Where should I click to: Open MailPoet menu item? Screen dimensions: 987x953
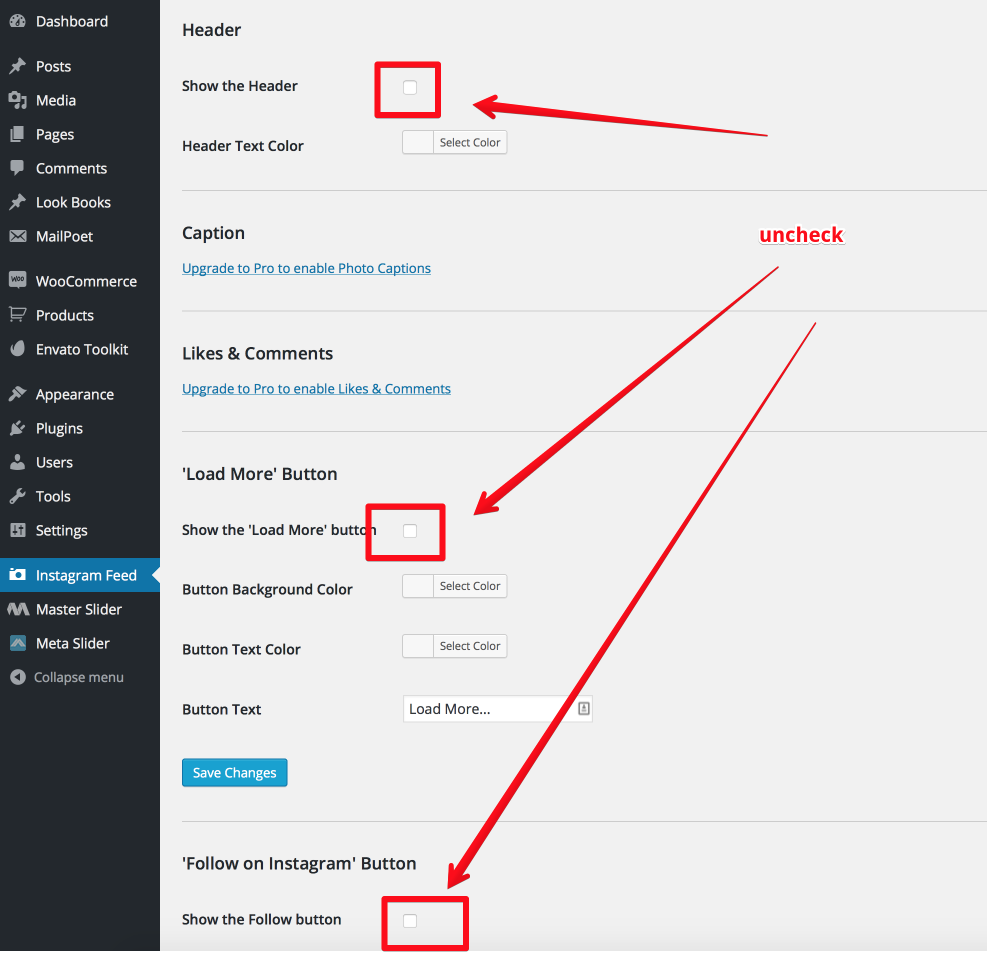80,236
